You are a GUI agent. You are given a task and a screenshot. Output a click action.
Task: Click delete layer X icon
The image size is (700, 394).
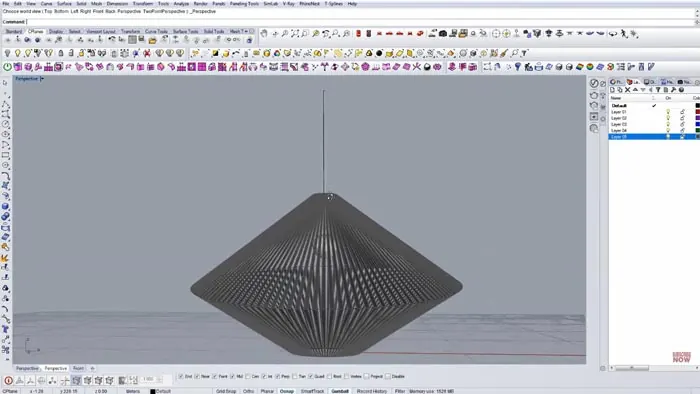[628, 90]
